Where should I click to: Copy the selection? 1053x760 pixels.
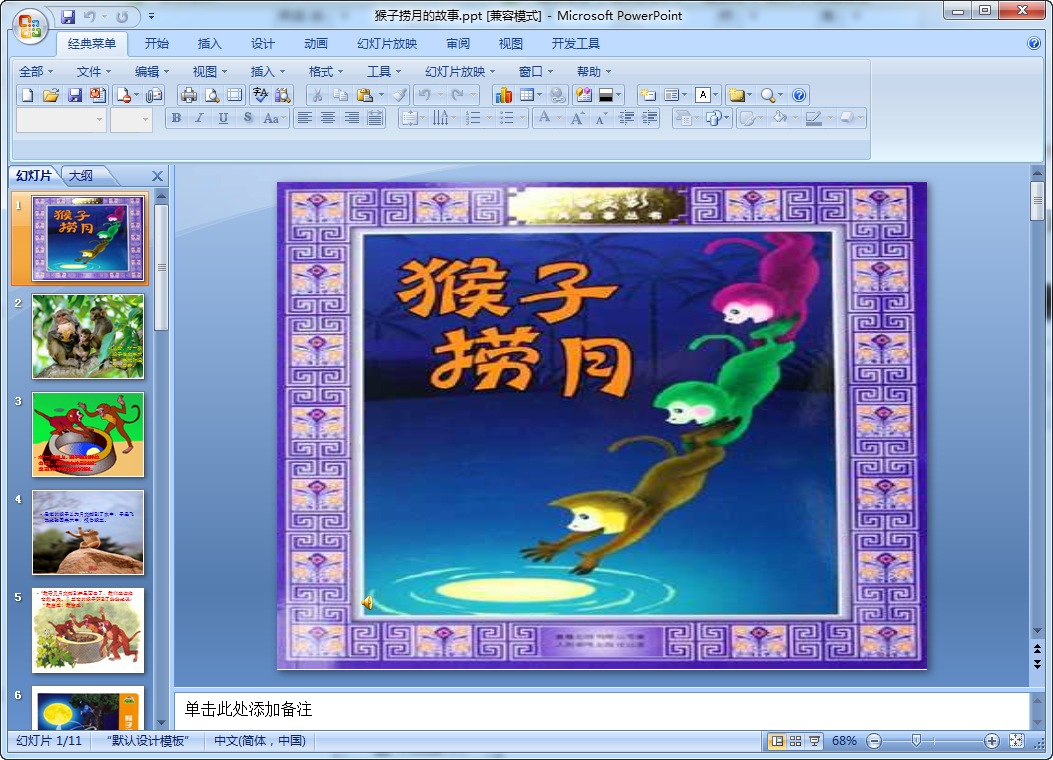[340, 95]
